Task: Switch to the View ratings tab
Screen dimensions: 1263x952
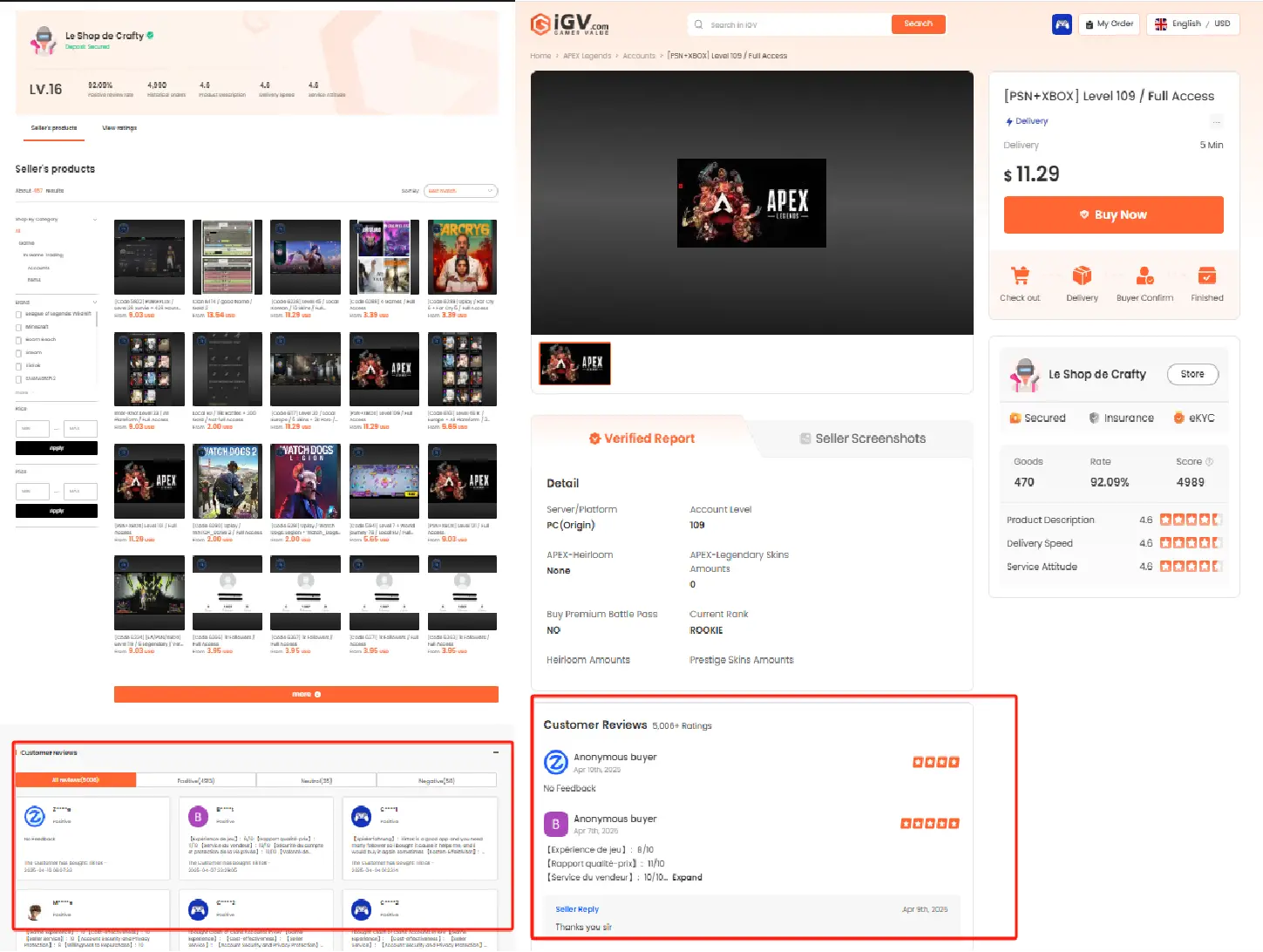Action: pos(119,128)
